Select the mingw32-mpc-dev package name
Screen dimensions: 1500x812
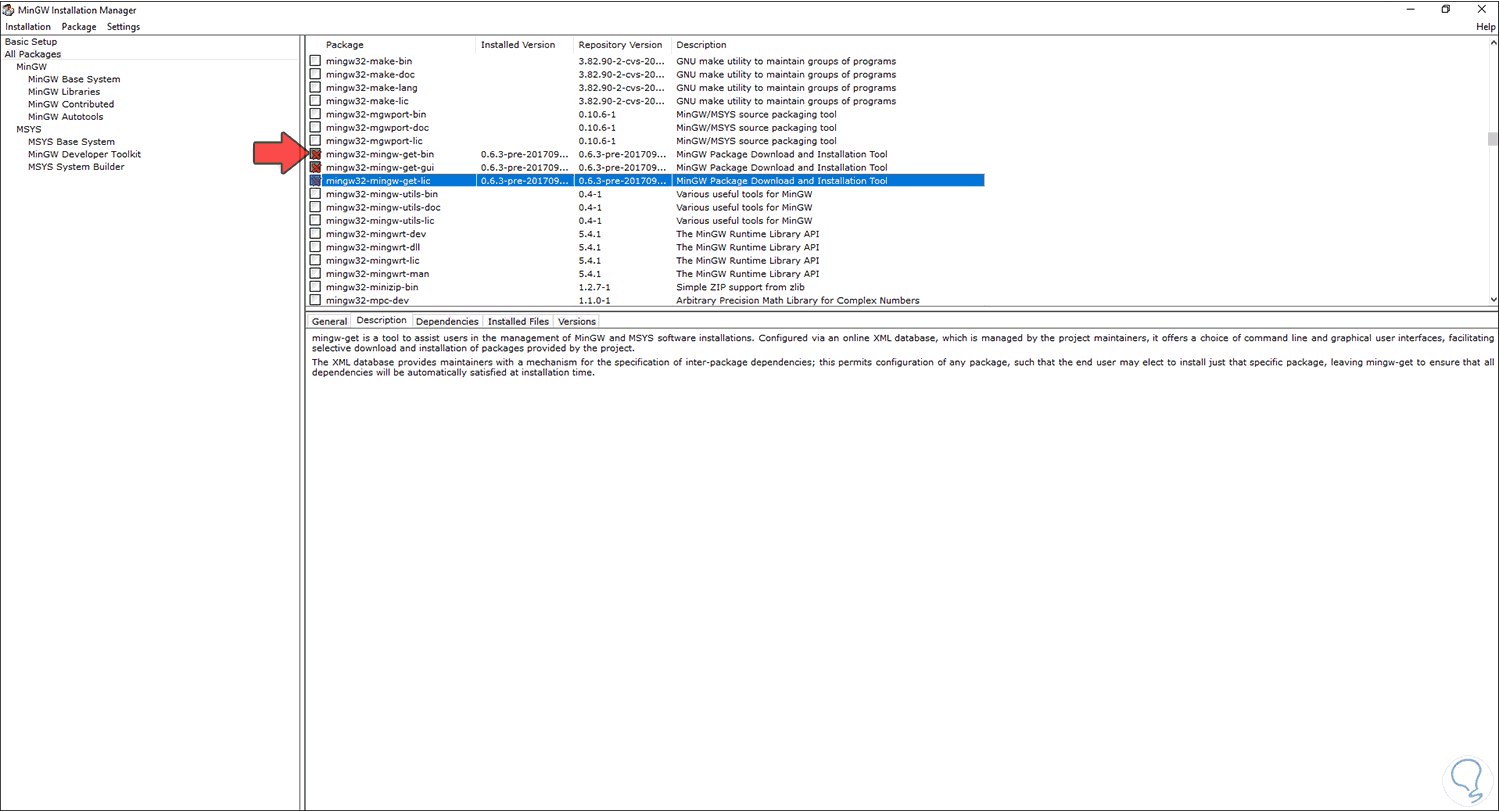pos(367,300)
